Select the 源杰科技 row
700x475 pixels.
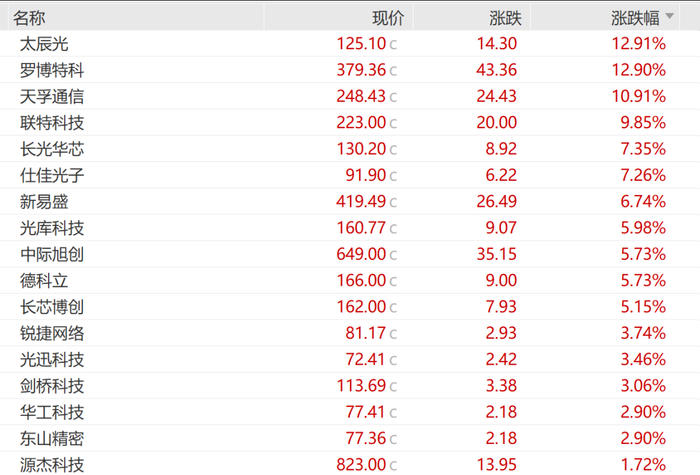pyautogui.click(x=52, y=464)
